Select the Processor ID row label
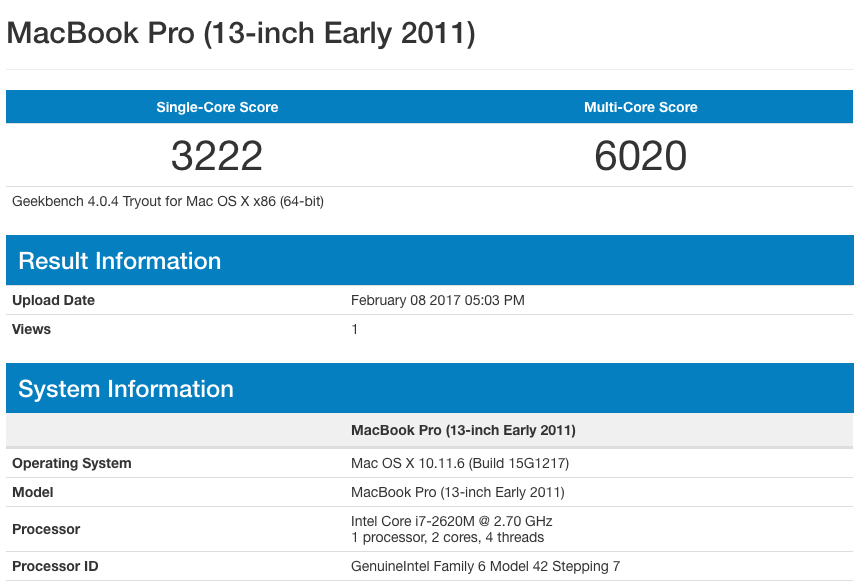861x583 pixels. click(55, 566)
